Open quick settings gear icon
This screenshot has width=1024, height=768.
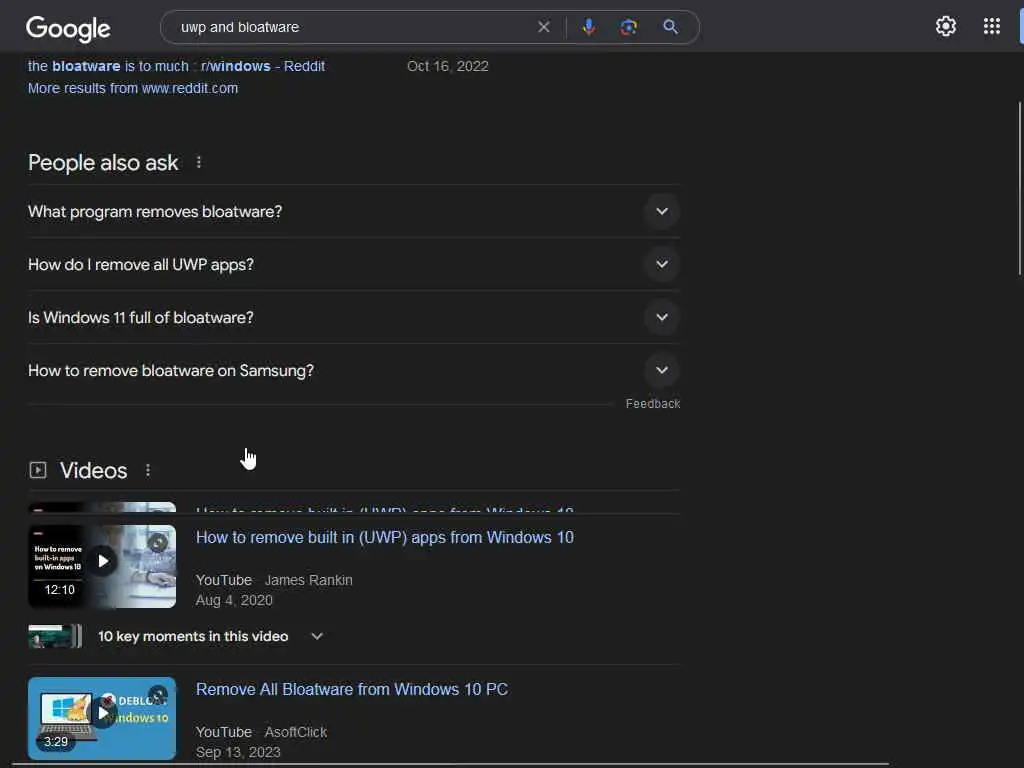pyautogui.click(x=946, y=26)
